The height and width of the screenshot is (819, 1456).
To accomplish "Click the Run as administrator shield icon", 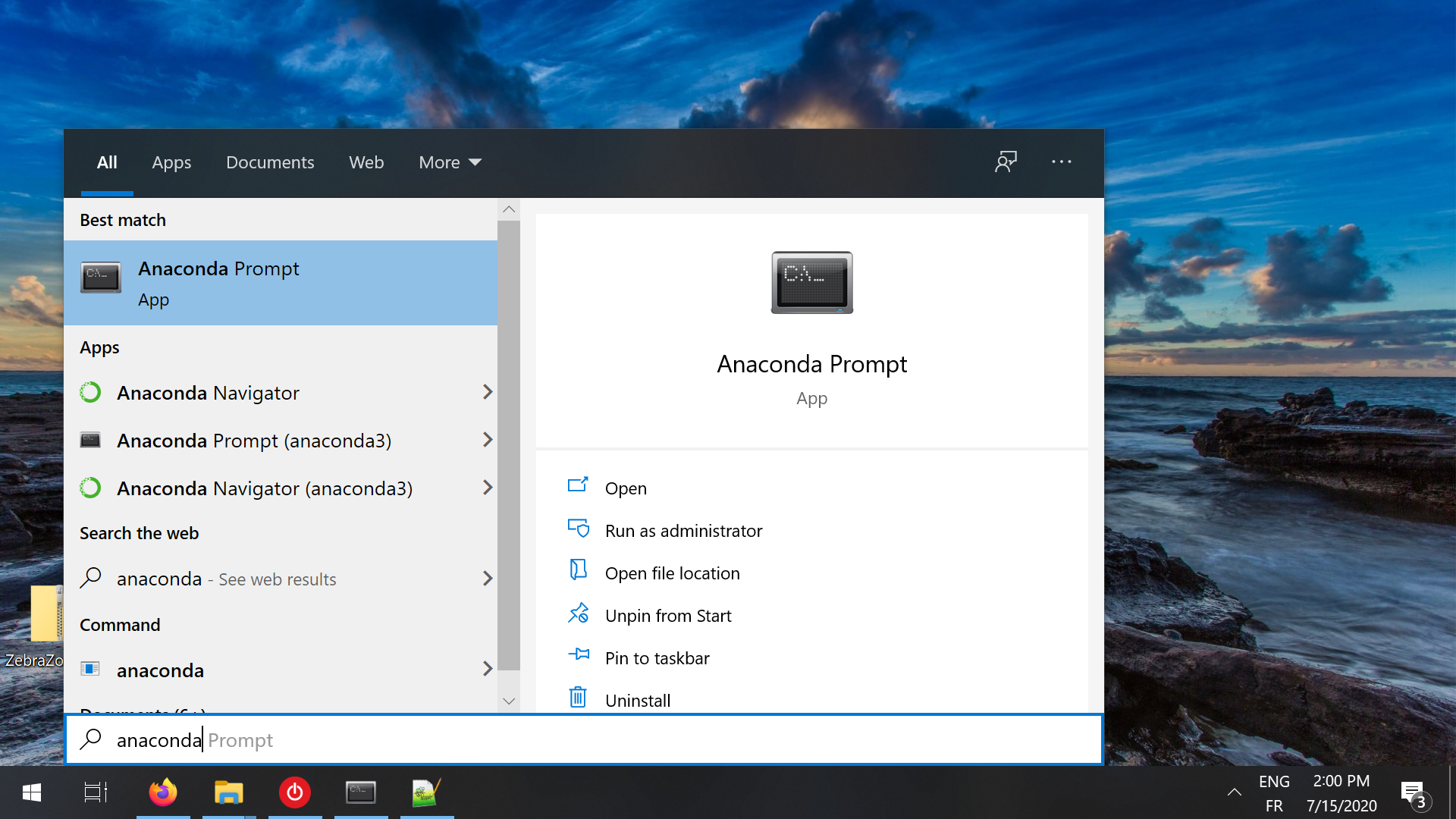I will click(579, 528).
